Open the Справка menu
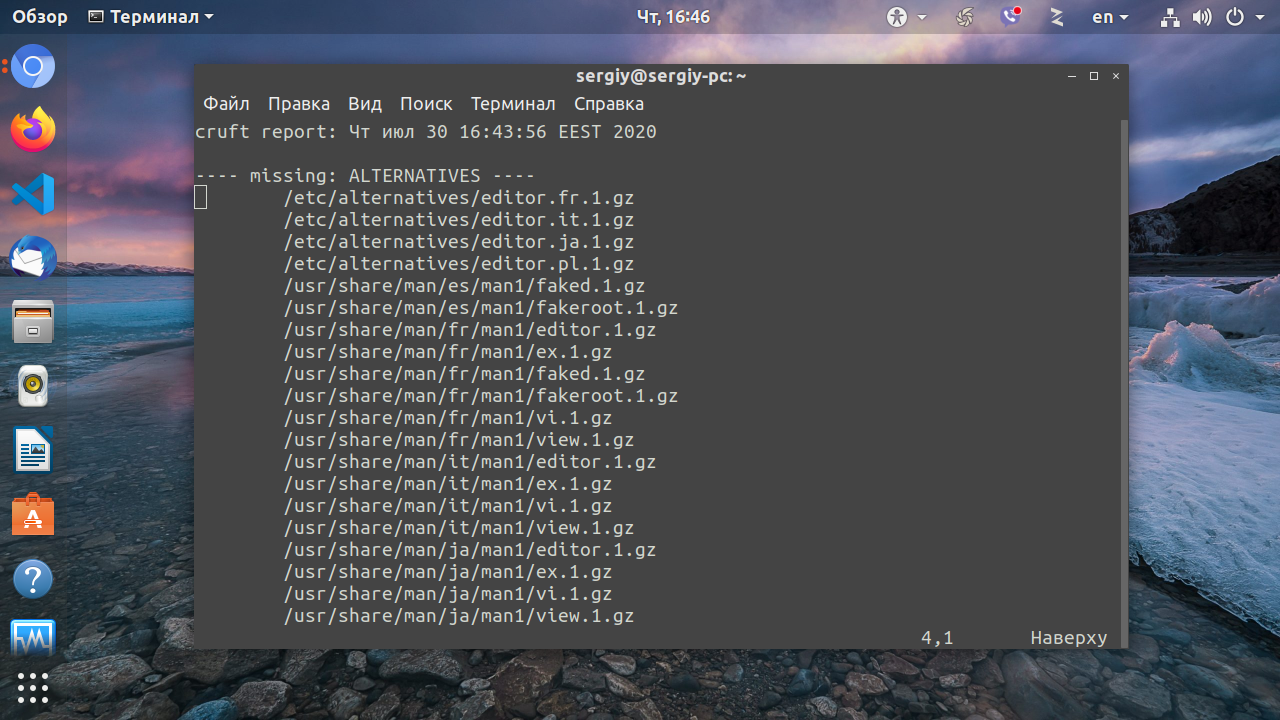 click(609, 104)
